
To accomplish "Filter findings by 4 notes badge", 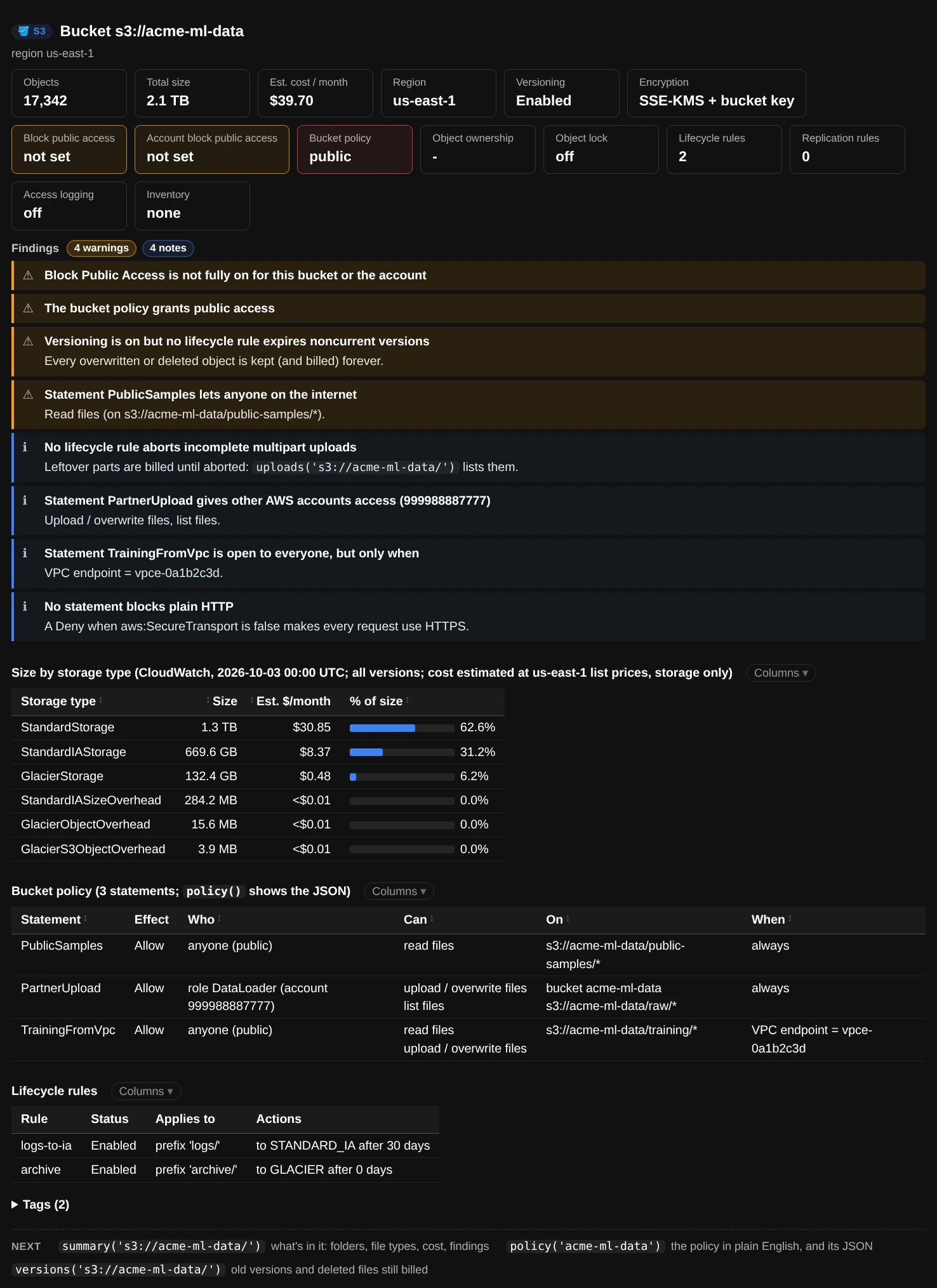I will (x=168, y=248).
